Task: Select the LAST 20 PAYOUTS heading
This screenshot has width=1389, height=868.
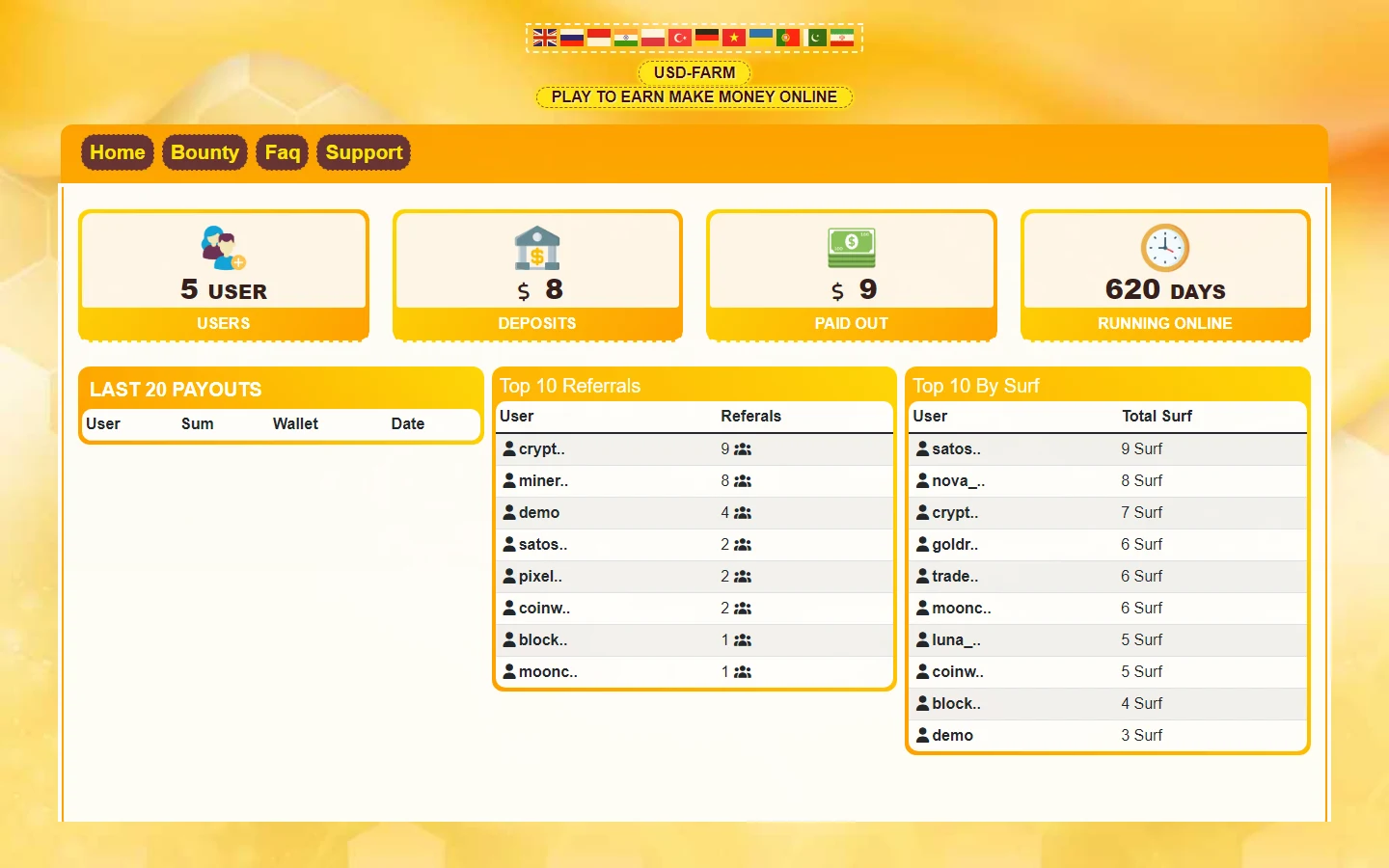Action: pos(176,390)
